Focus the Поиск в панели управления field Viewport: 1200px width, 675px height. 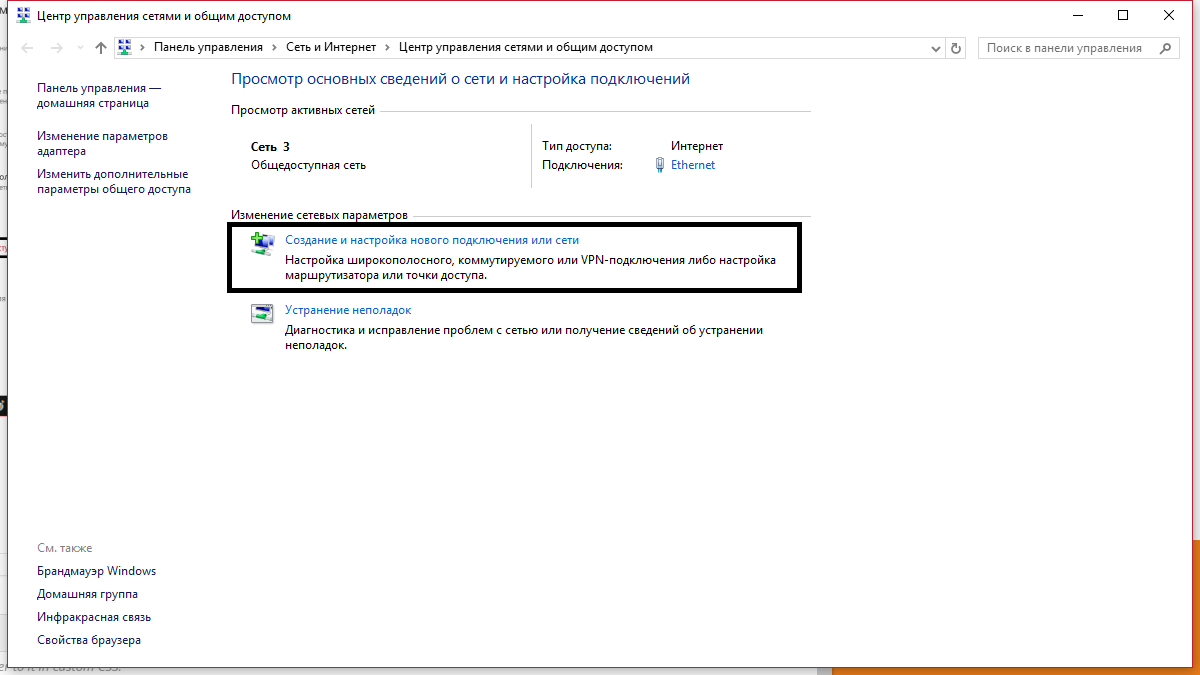[1065, 48]
